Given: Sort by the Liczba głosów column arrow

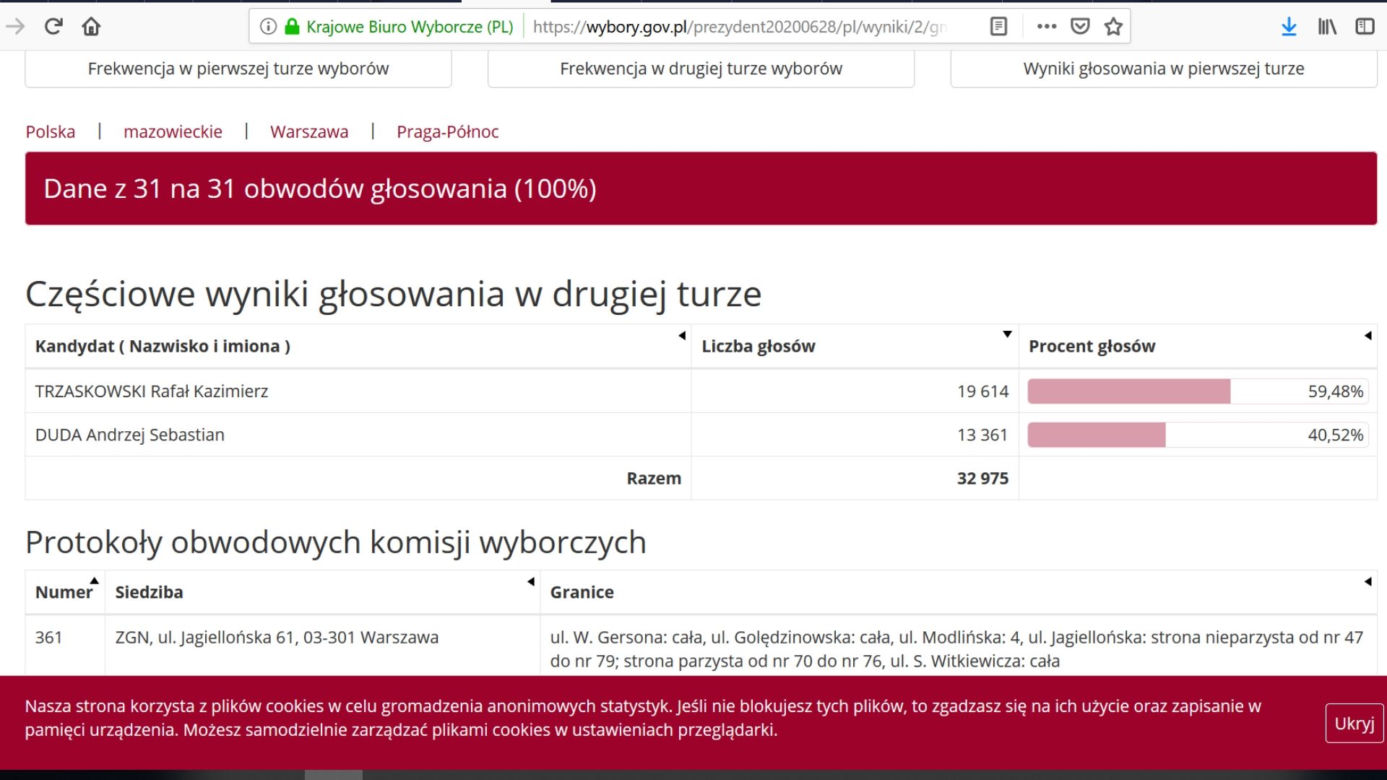Looking at the screenshot, I should pyautogui.click(x=1007, y=334).
